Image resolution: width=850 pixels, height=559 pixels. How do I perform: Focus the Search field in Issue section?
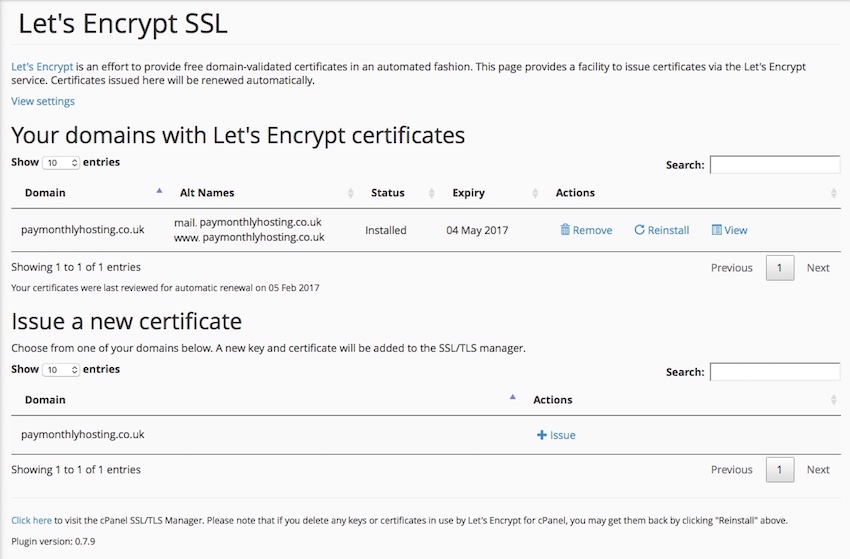[x=775, y=372]
